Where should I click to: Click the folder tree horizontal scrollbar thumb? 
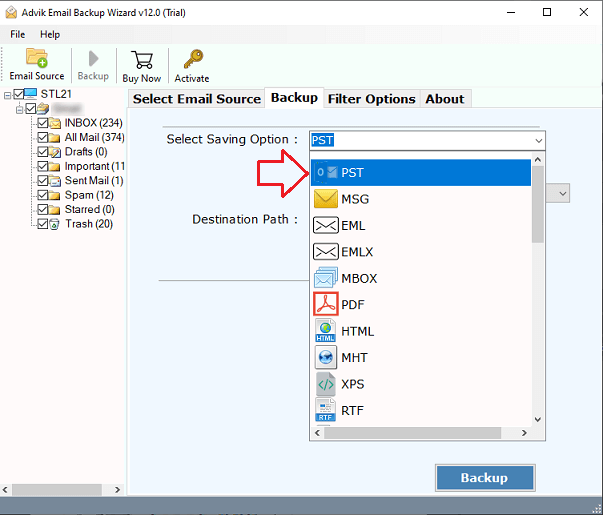tap(57, 490)
